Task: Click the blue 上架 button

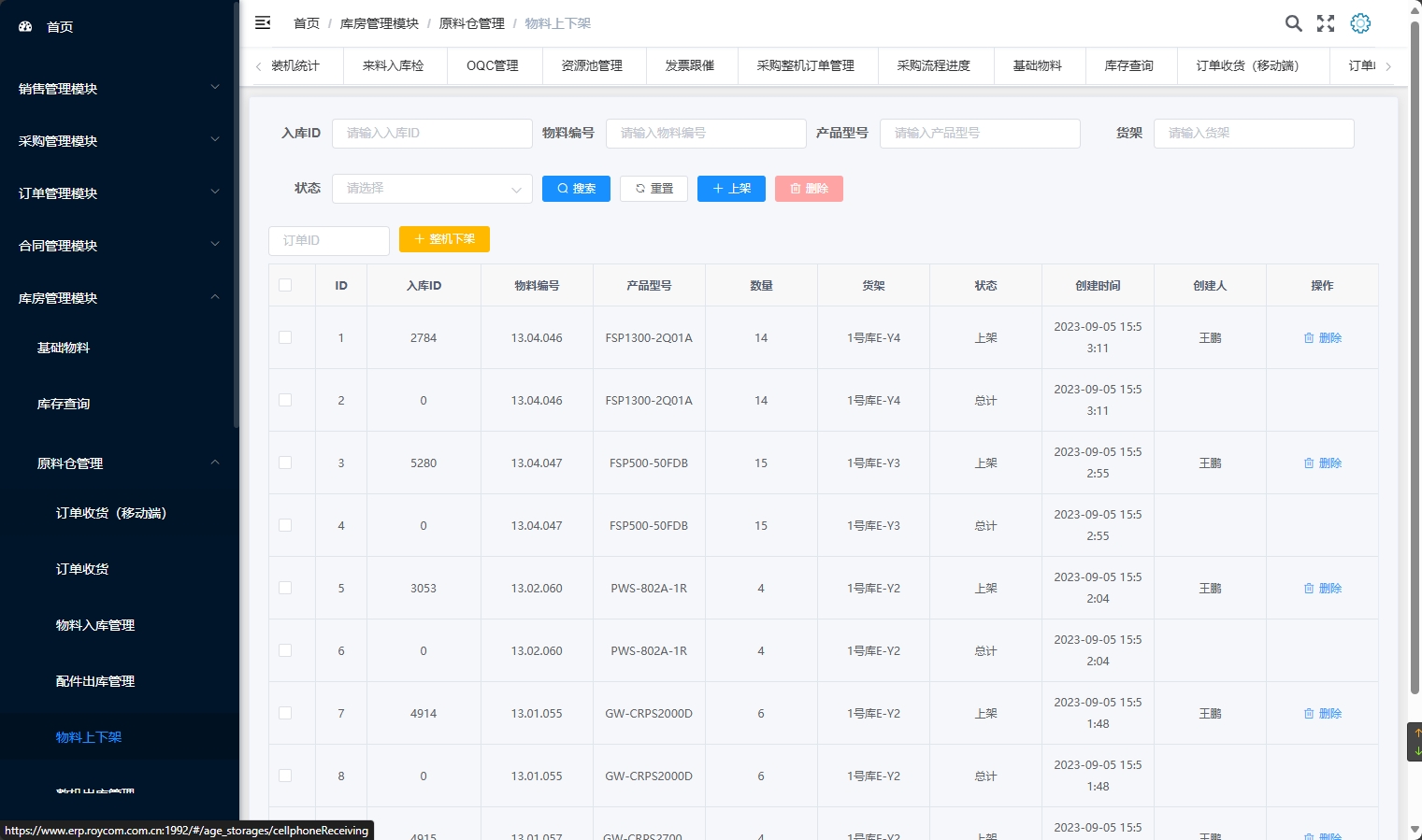Action: pos(732,189)
